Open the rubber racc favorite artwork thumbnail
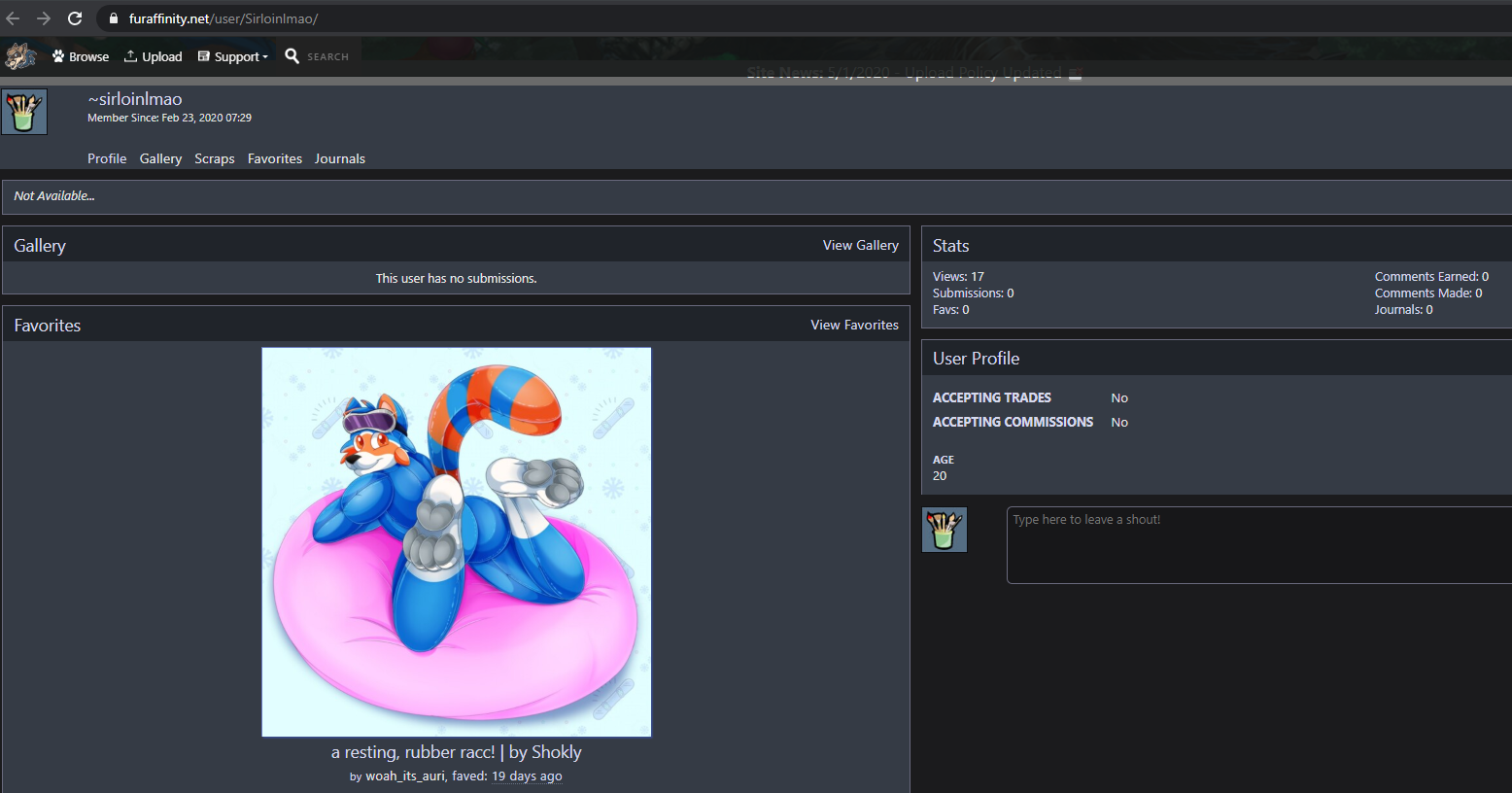The height and width of the screenshot is (793, 1512). coord(457,542)
